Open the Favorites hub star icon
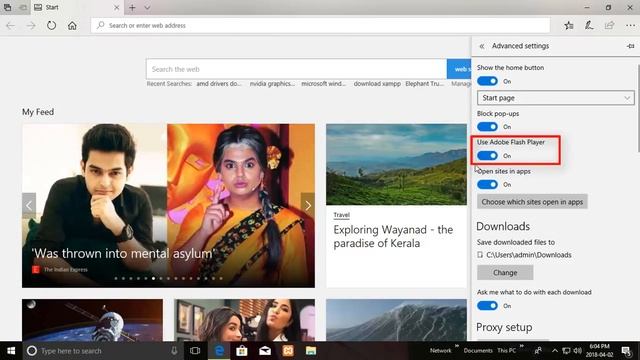This screenshot has width=640, height=360. [569, 25]
